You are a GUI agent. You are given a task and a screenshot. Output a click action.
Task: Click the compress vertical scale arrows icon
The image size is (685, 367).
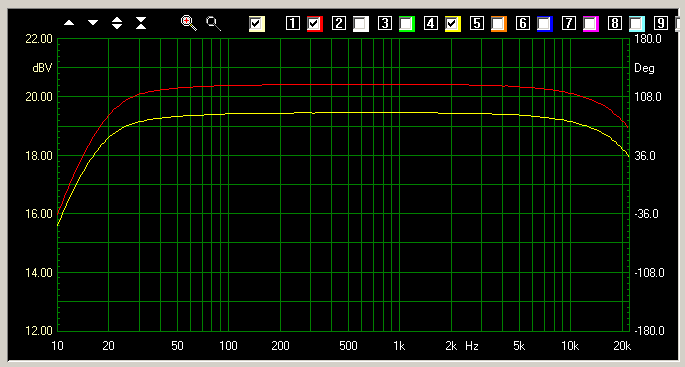coord(141,23)
